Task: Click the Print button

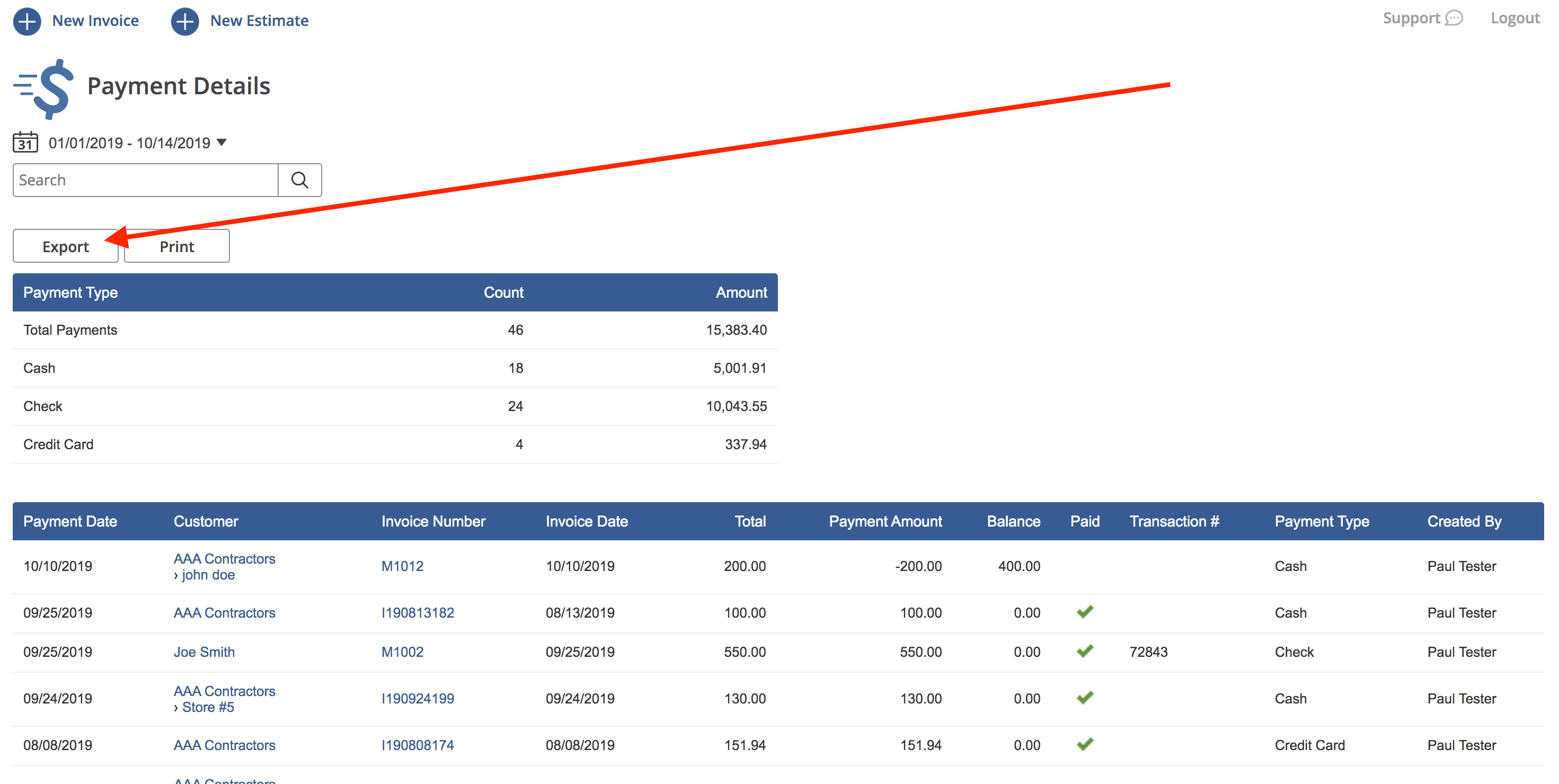Action: pos(176,246)
